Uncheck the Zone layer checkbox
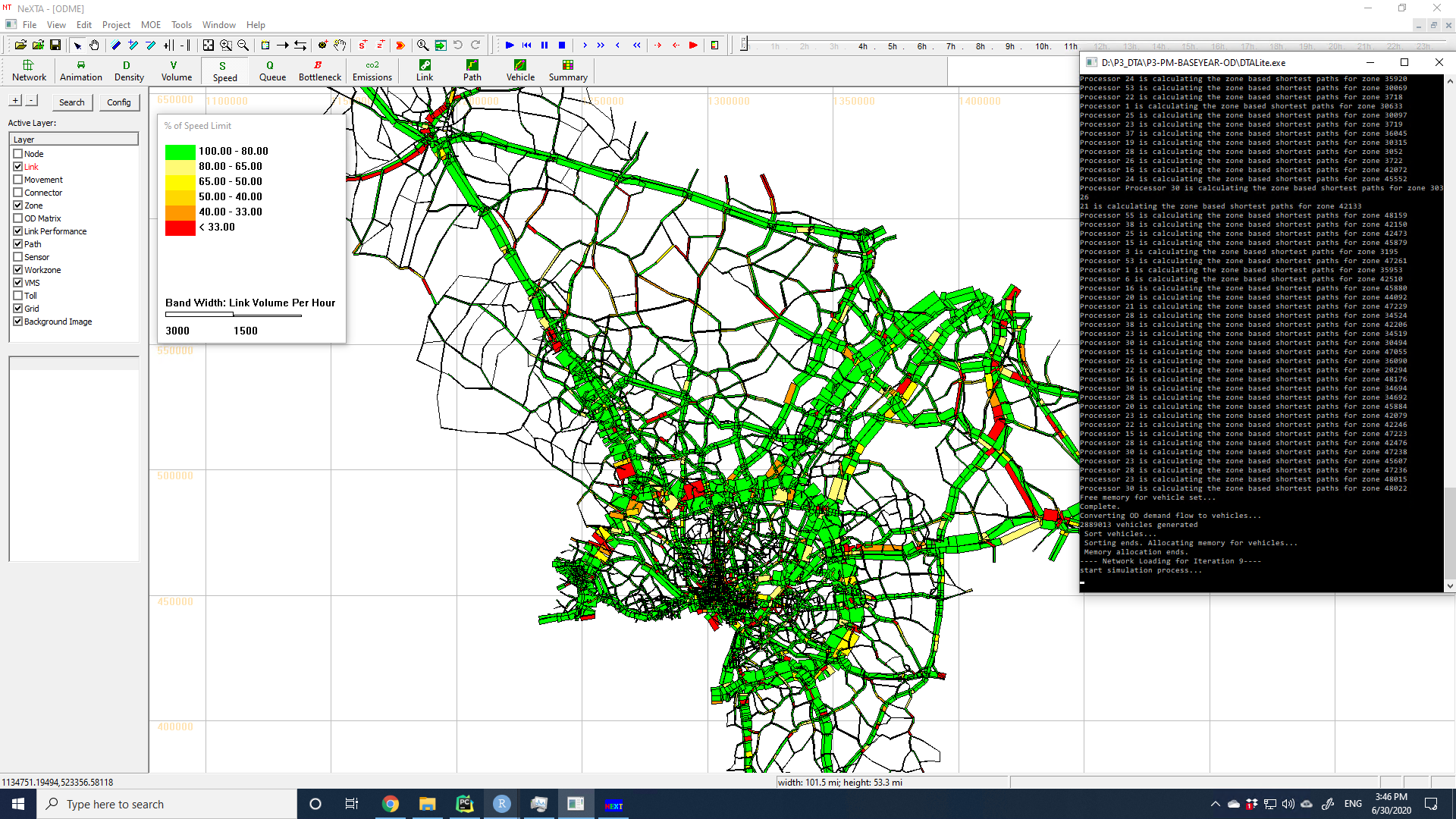Screen dimensions: 1456x819 tap(18, 206)
